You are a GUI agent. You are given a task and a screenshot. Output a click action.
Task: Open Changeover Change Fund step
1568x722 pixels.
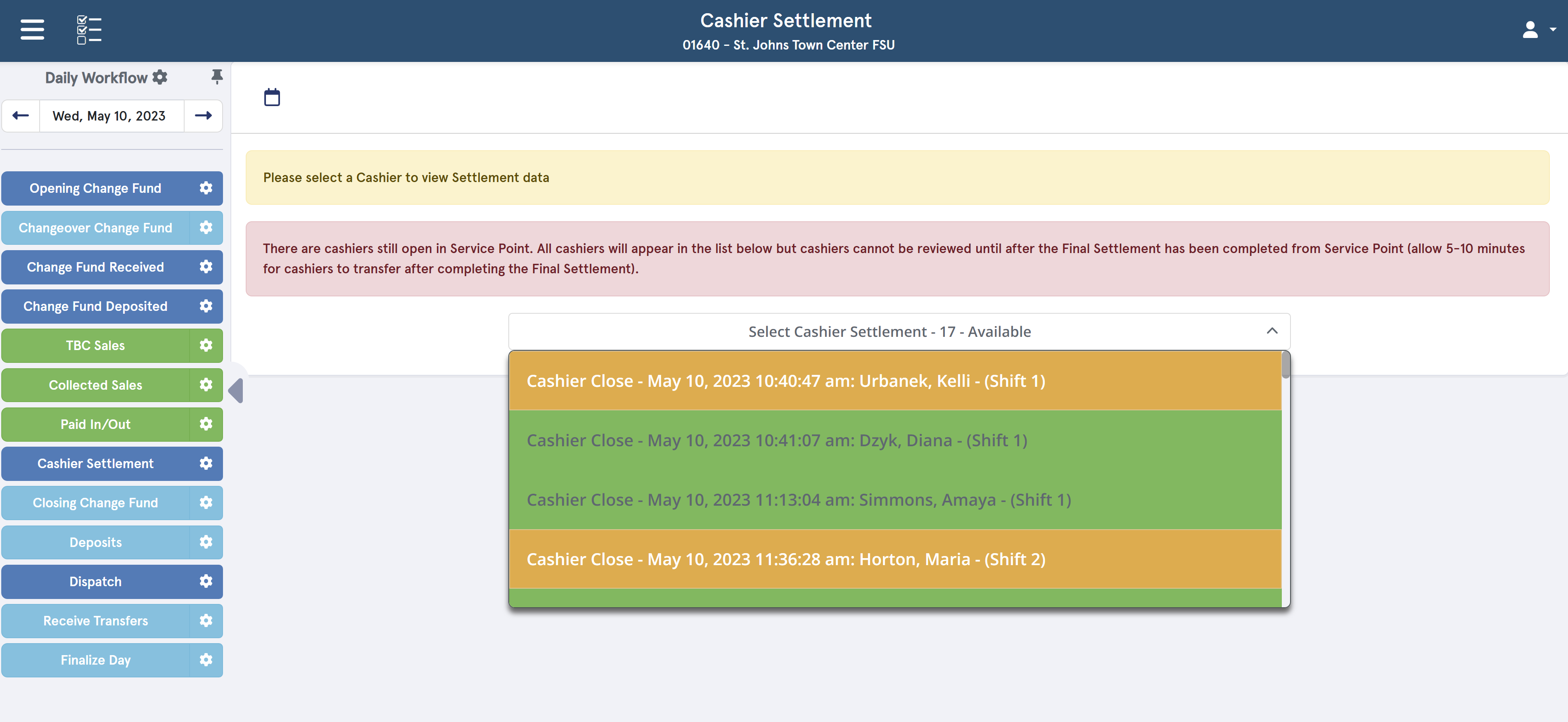[95, 228]
